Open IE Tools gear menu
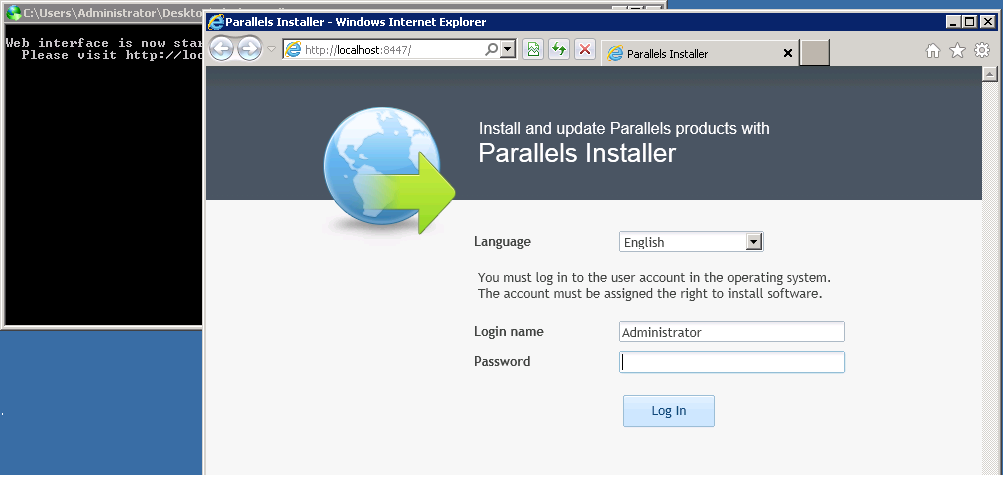Viewport: 1003px width, 477px height. coord(982,51)
